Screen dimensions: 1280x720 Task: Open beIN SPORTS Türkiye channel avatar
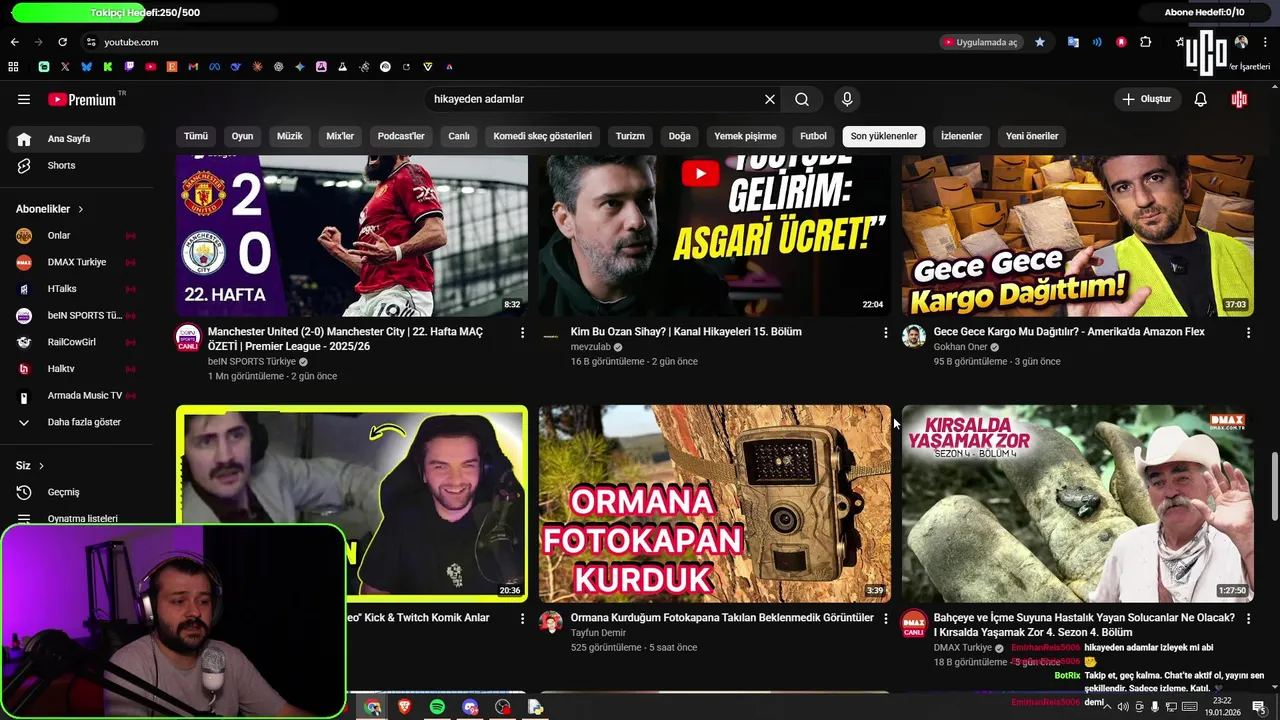click(188, 337)
